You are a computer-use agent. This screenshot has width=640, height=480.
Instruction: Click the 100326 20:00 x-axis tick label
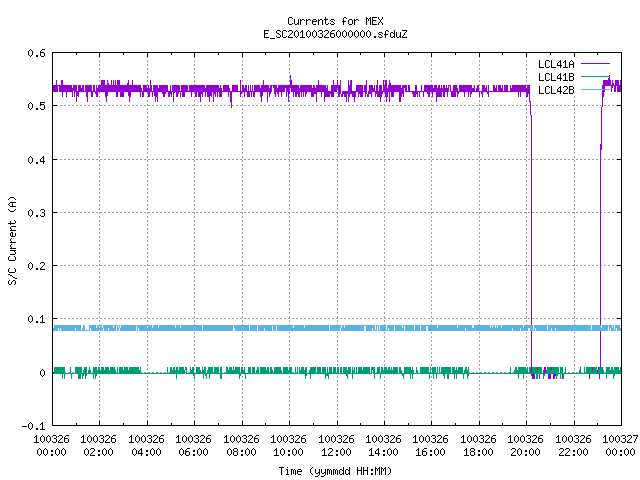[525, 446]
